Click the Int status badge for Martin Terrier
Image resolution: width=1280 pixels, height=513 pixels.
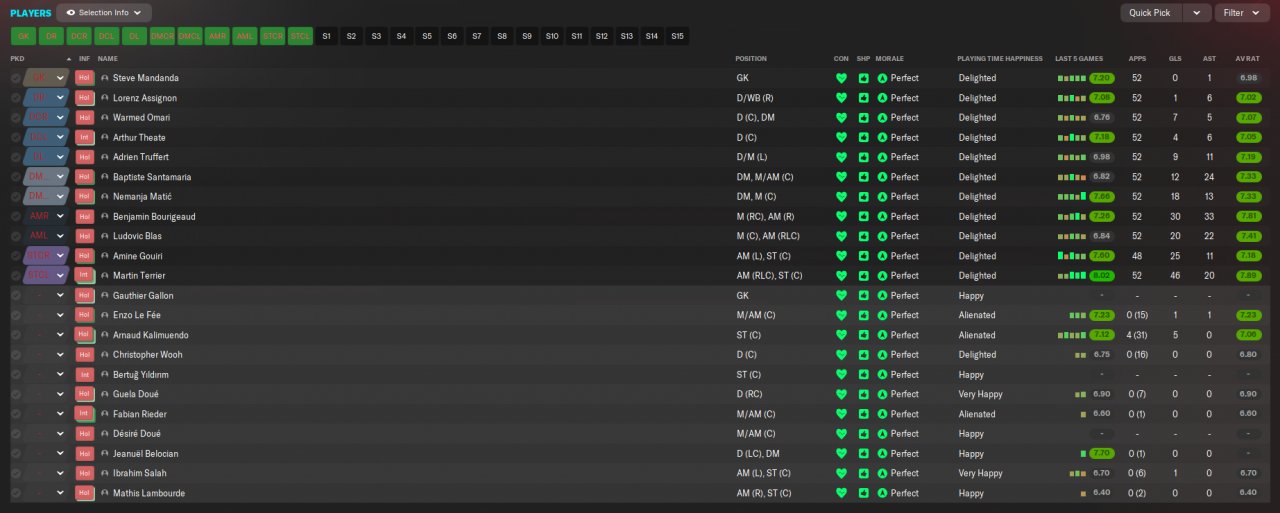[x=84, y=275]
